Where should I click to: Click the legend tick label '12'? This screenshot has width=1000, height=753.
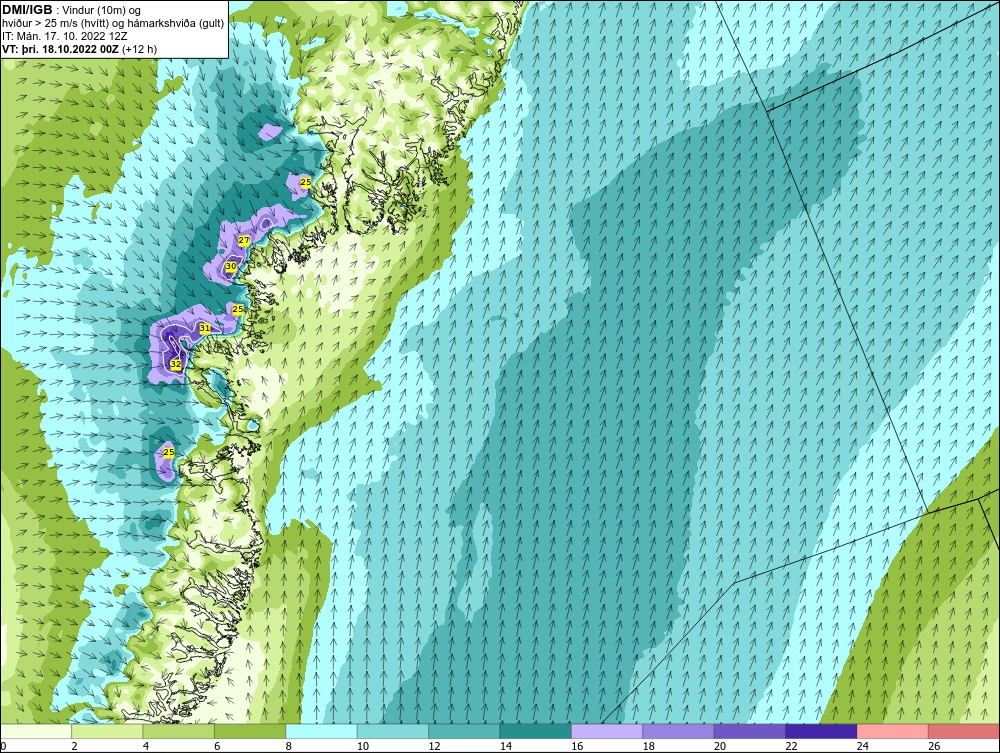click(x=434, y=746)
